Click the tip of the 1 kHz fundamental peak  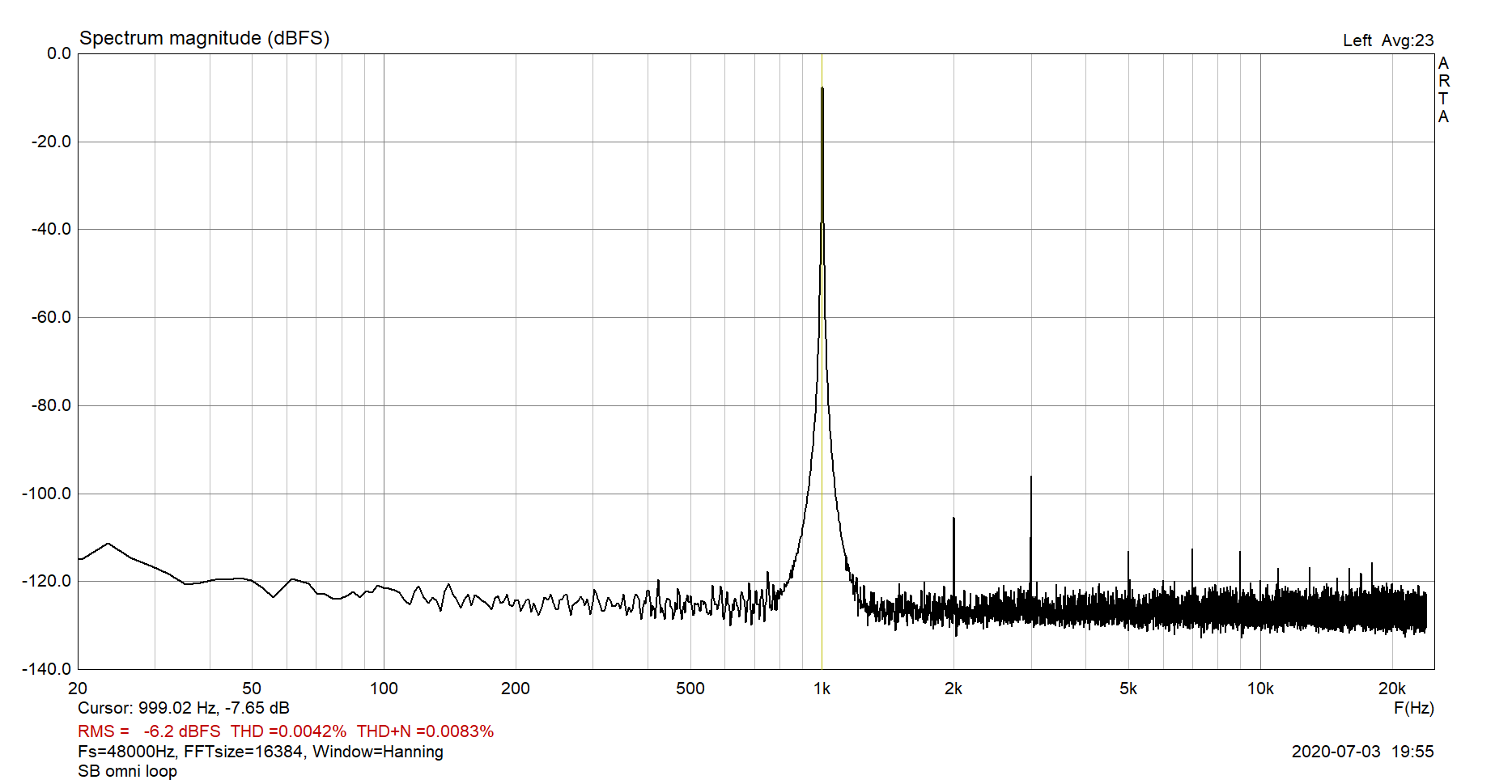click(822, 88)
